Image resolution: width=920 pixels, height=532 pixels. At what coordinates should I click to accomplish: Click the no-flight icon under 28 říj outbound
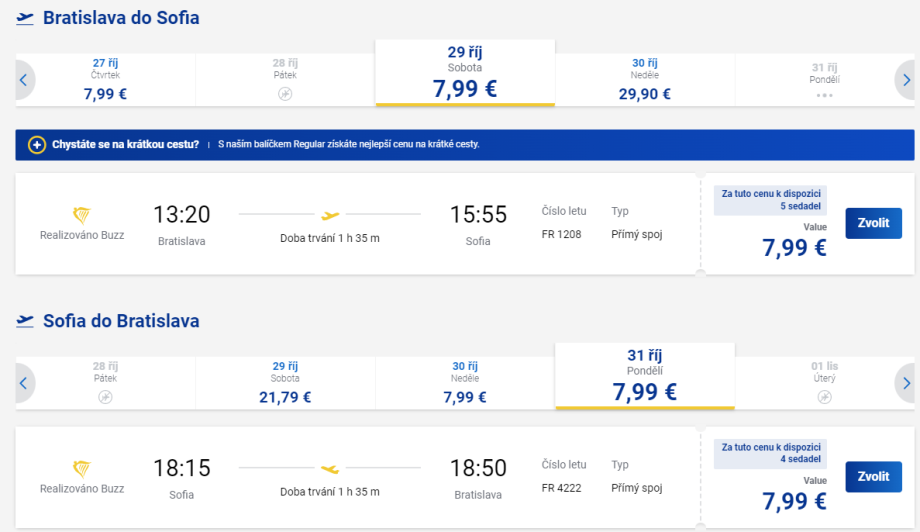tap(285, 94)
